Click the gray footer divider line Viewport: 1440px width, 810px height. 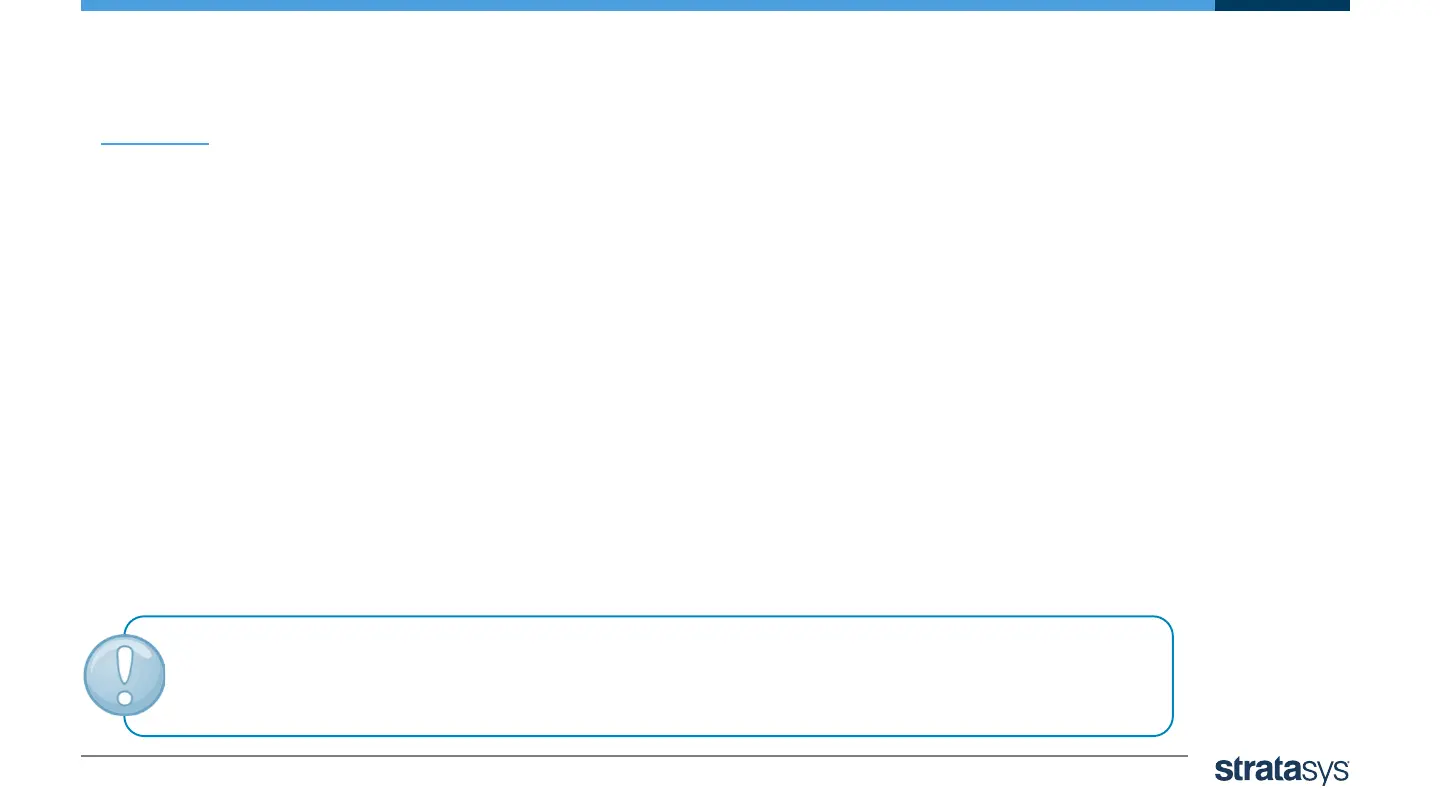(634, 755)
